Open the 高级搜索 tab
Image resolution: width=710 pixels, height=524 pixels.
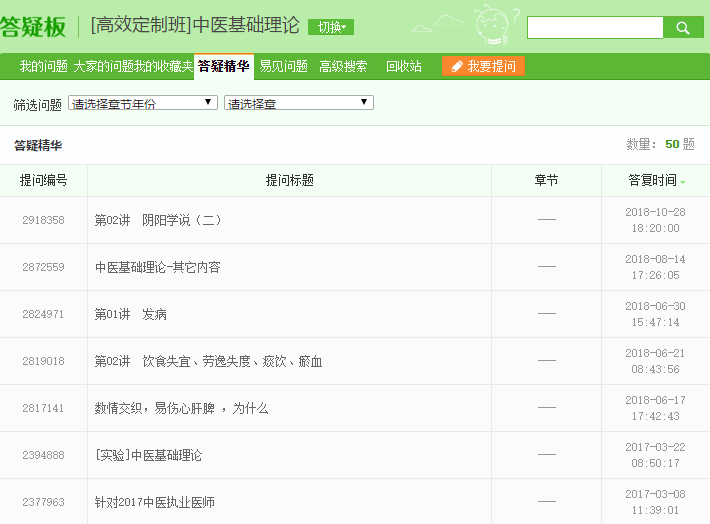point(343,67)
